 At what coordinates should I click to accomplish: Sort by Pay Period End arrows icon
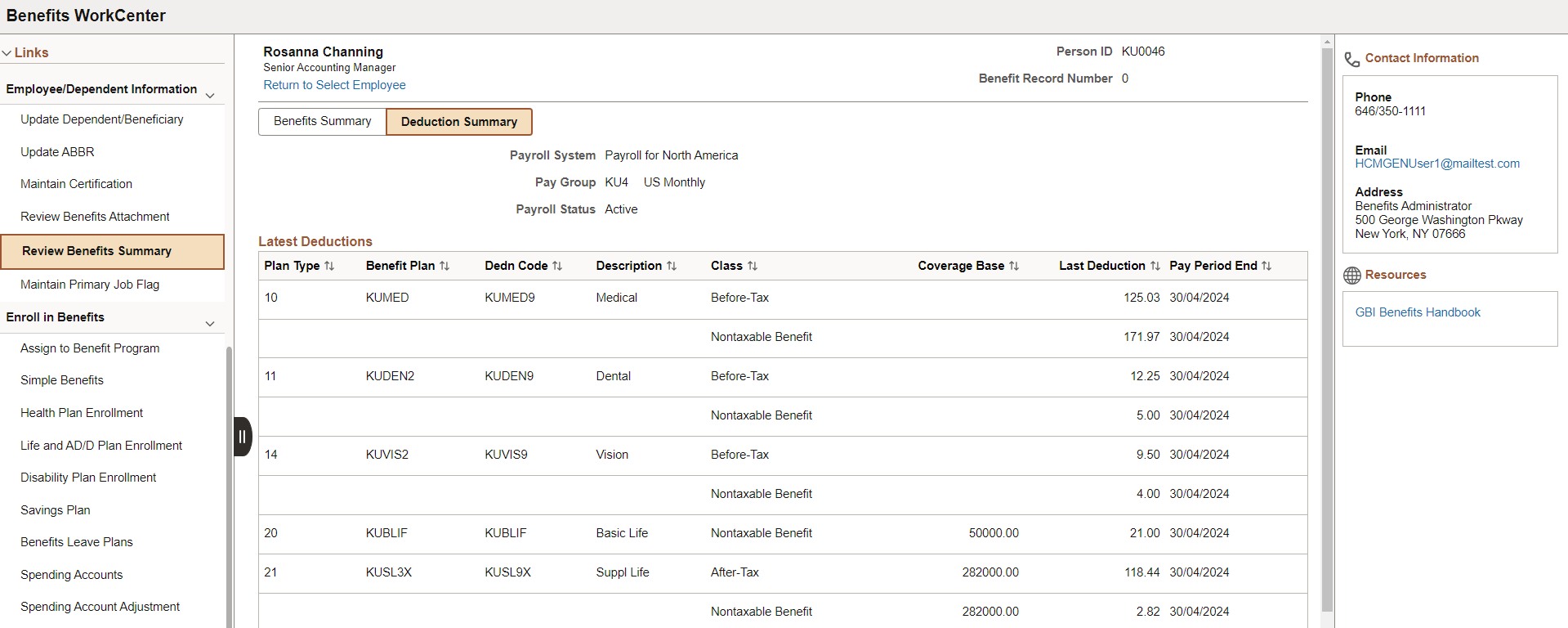tap(1266, 266)
